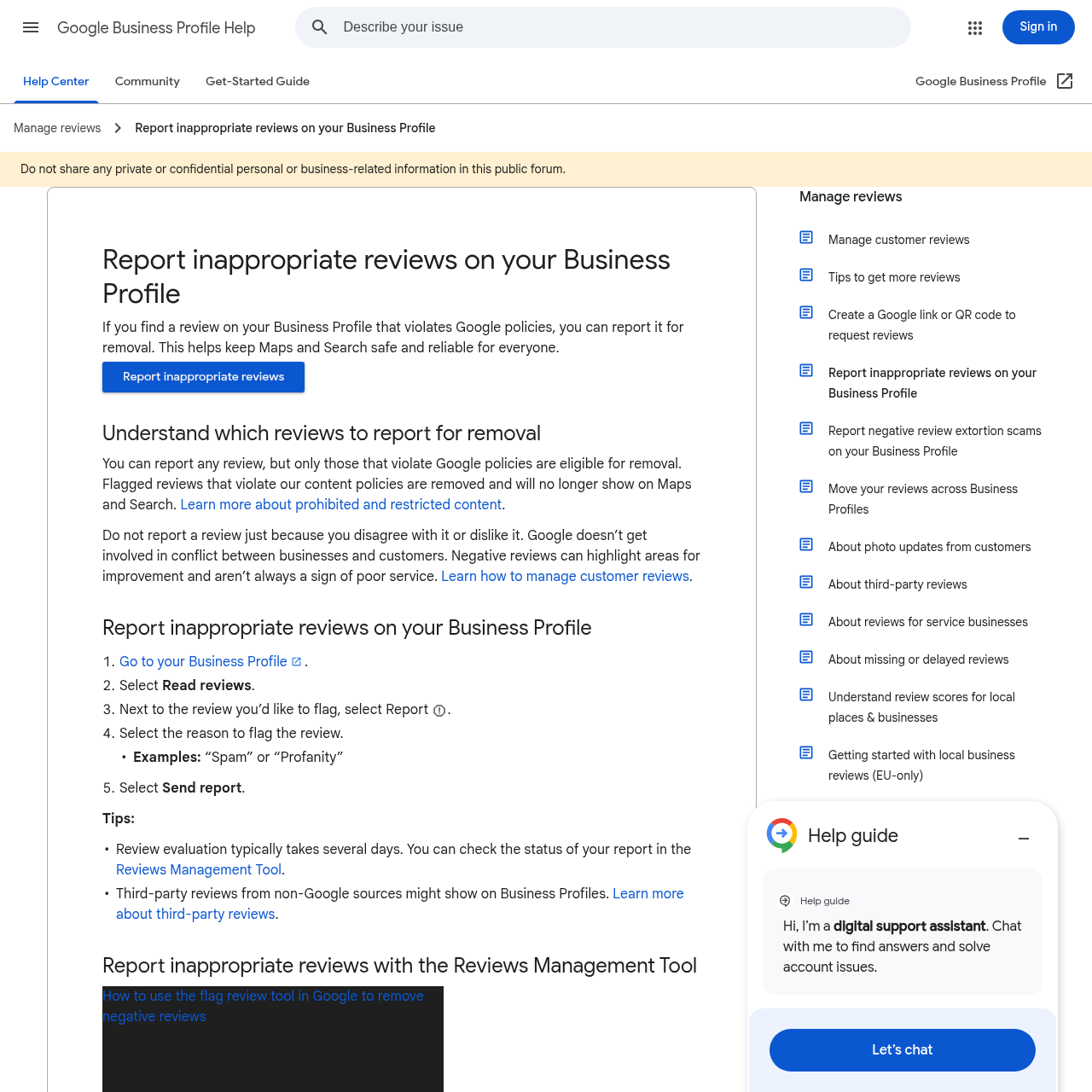Open Manage customer reviews sidebar article

[898, 240]
